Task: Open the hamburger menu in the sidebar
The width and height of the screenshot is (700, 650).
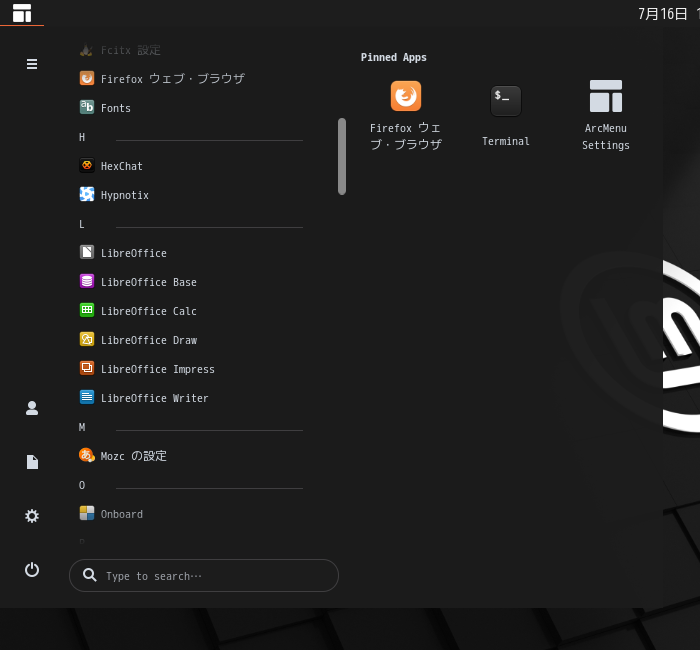Action: click(x=32, y=64)
